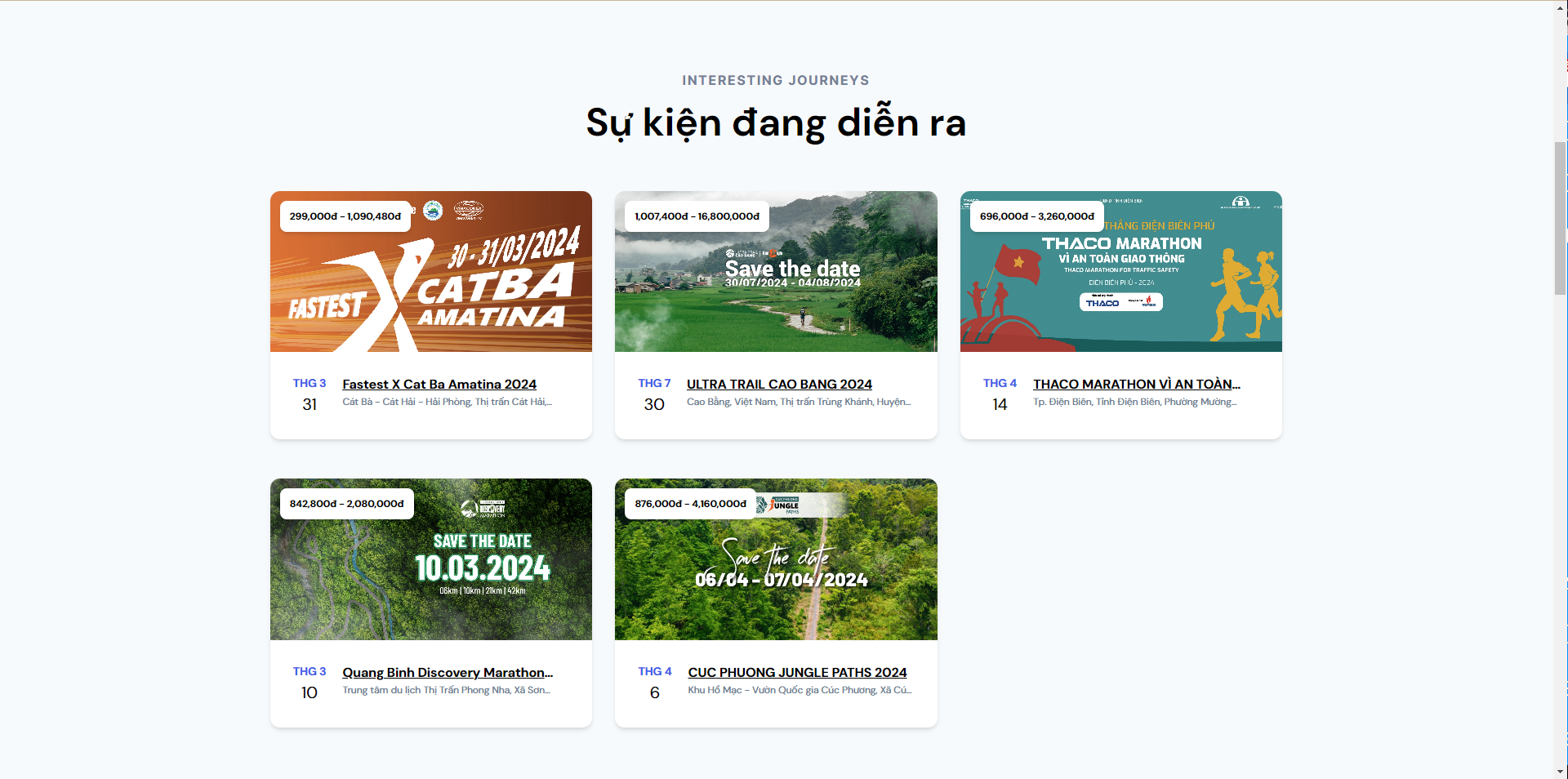Click the 842,800đ – 2,080,000đ price badge
This screenshot has height=779, width=1568.
coord(347,504)
